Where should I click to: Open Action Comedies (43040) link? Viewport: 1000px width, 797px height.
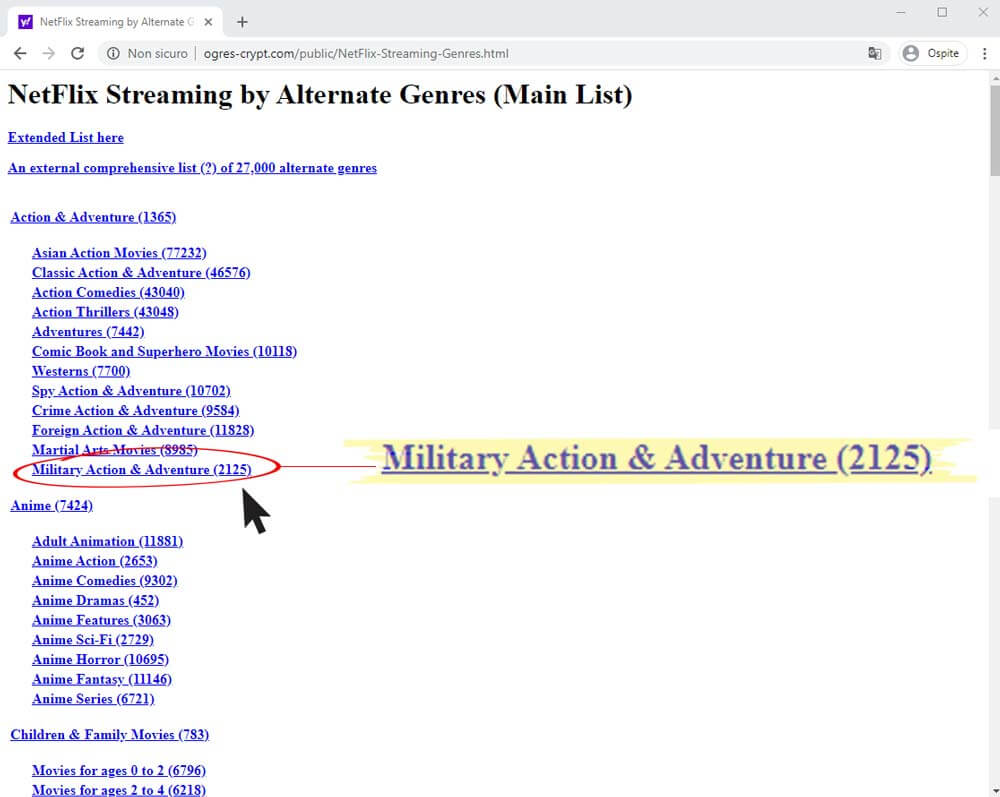108,293
